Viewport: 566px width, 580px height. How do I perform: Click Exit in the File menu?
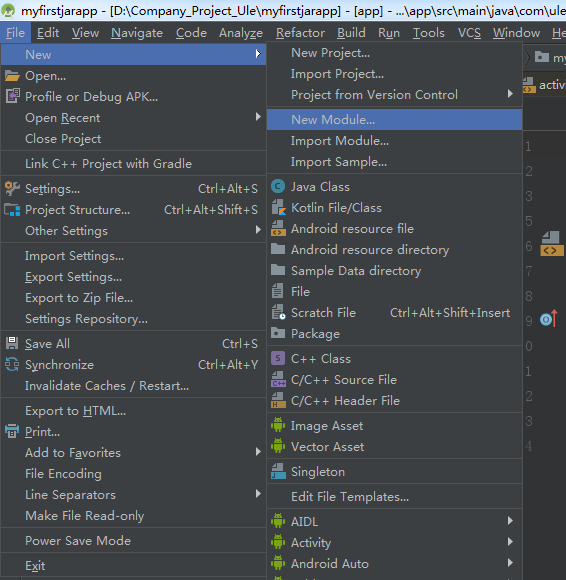pyautogui.click(x=133, y=566)
